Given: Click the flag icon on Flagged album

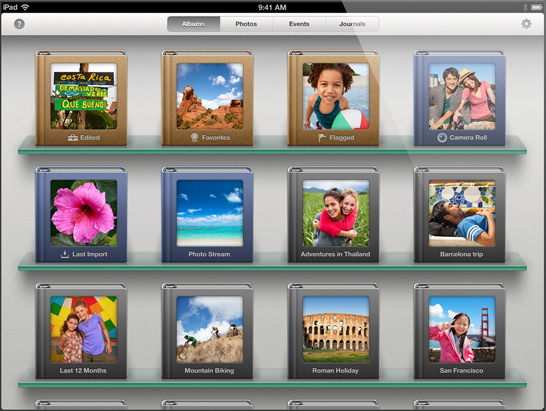Looking at the screenshot, I should 321,137.
